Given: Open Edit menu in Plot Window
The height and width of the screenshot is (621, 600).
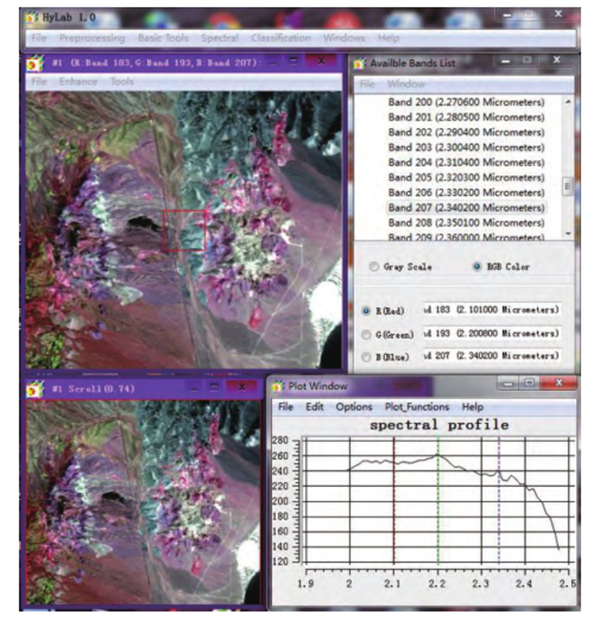Looking at the screenshot, I should tap(314, 407).
